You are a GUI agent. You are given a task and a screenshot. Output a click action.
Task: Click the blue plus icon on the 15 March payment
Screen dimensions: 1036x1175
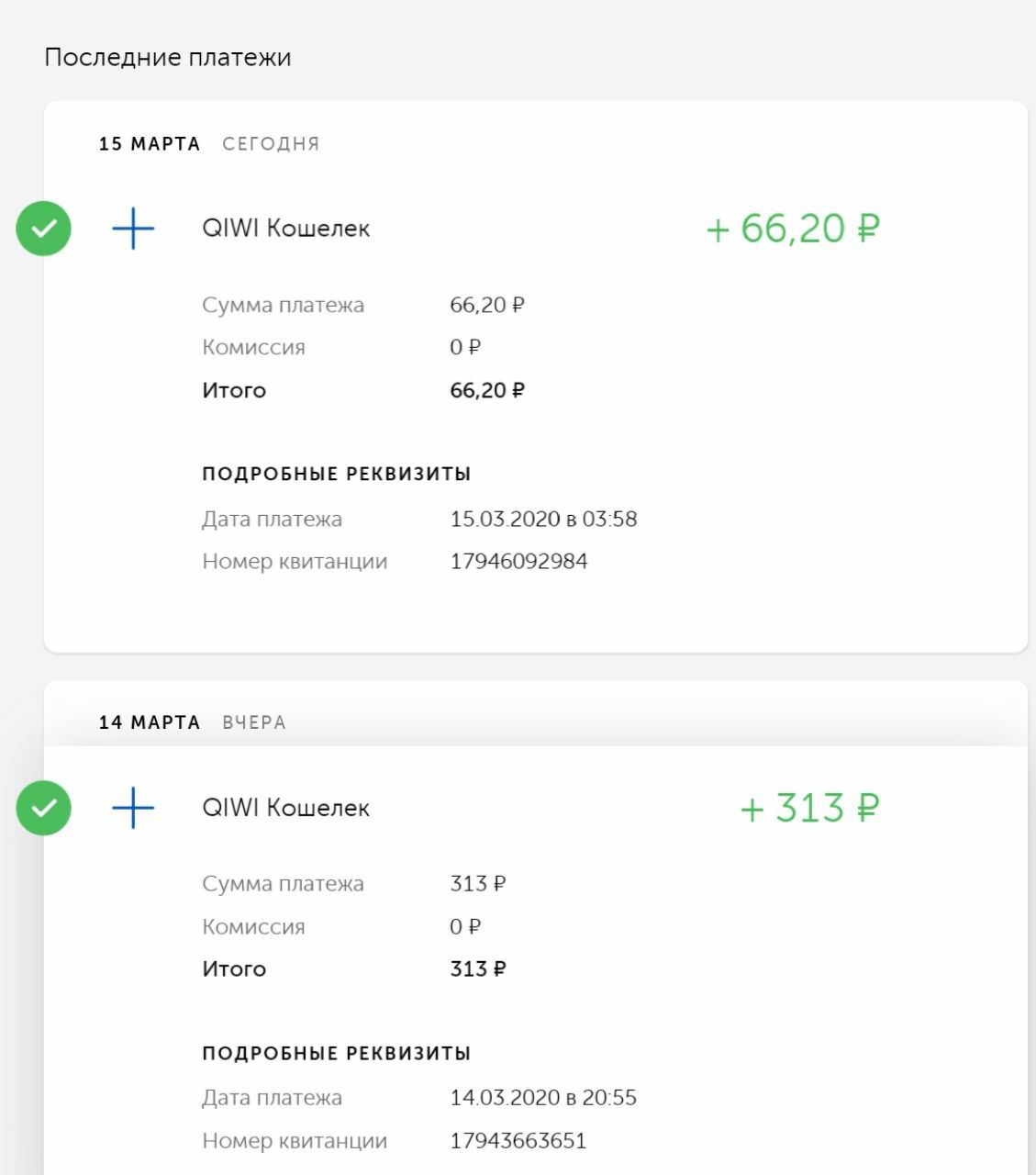(133, 229)
